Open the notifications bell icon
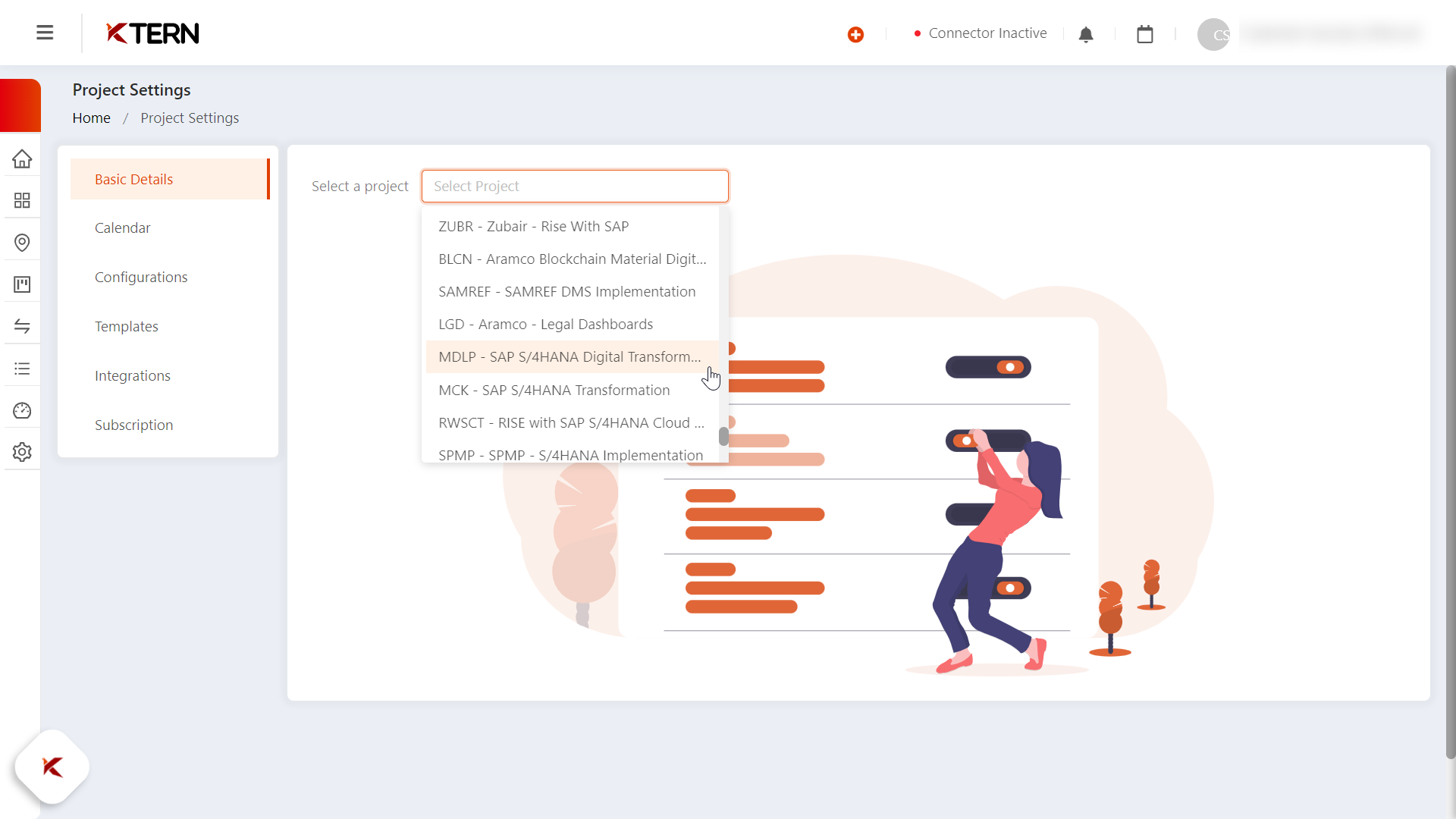1456x819 pixels. click(1086, 34)
